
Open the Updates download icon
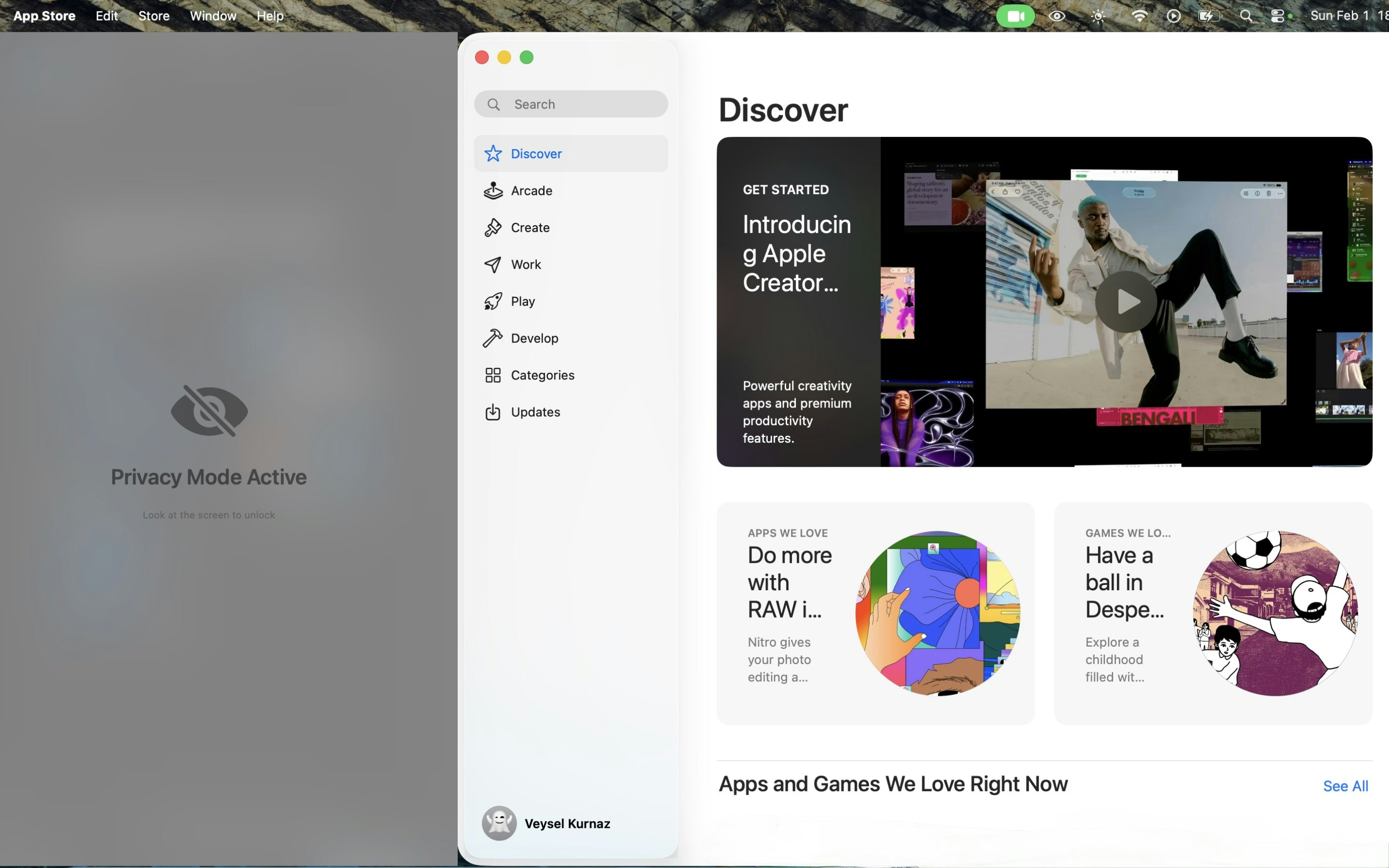[x=492, y=412]
